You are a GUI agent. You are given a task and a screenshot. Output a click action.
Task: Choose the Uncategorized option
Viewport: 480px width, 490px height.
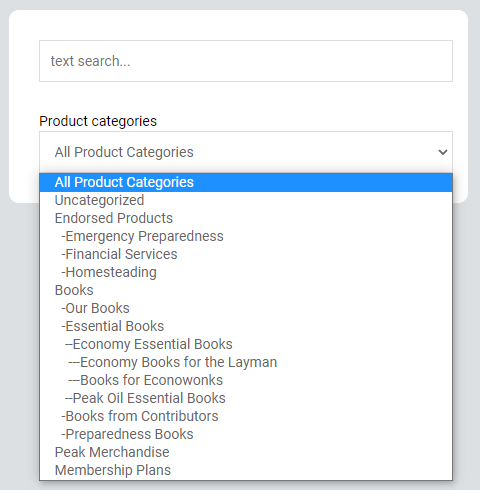pos(246,200)
